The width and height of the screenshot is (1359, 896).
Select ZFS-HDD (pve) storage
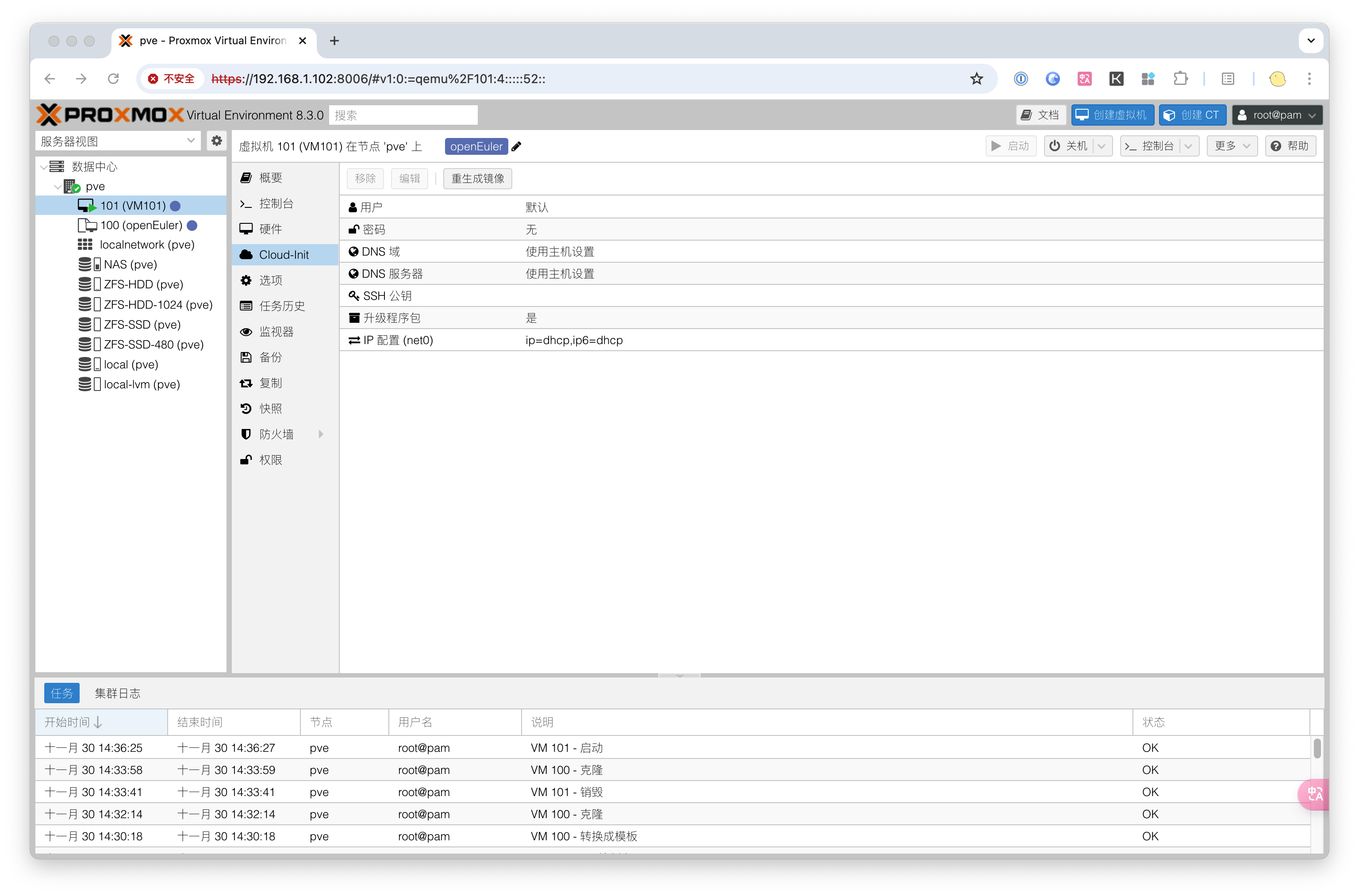131,284
